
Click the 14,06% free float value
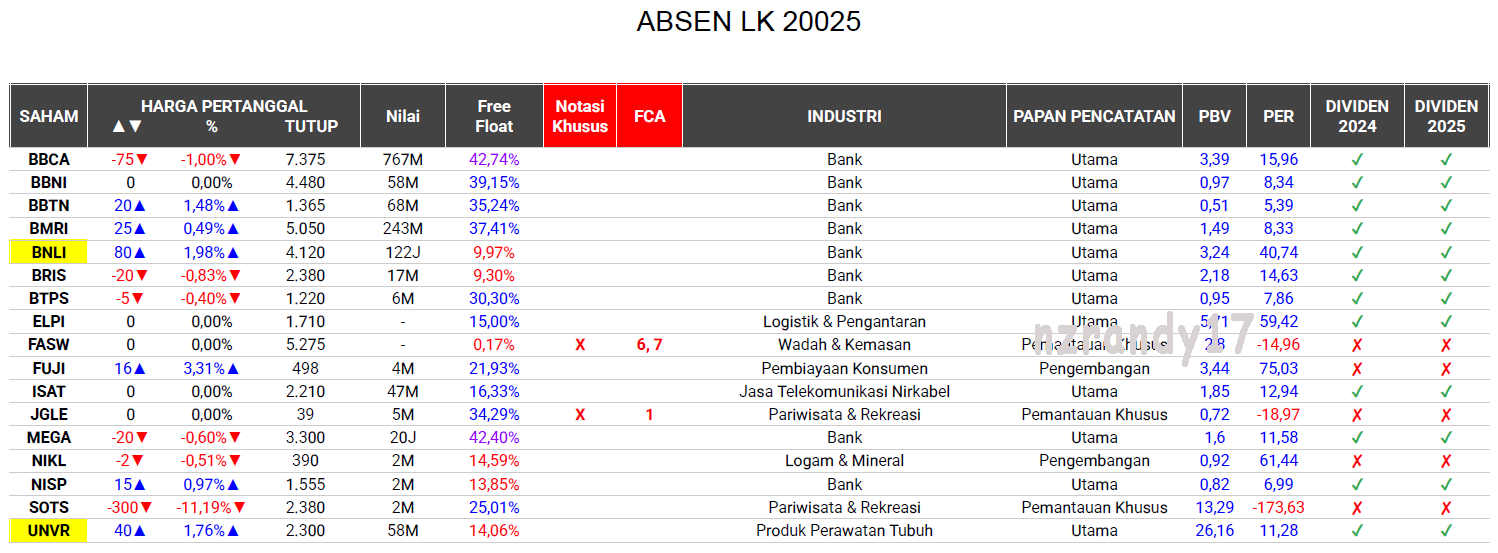[494, 531]
